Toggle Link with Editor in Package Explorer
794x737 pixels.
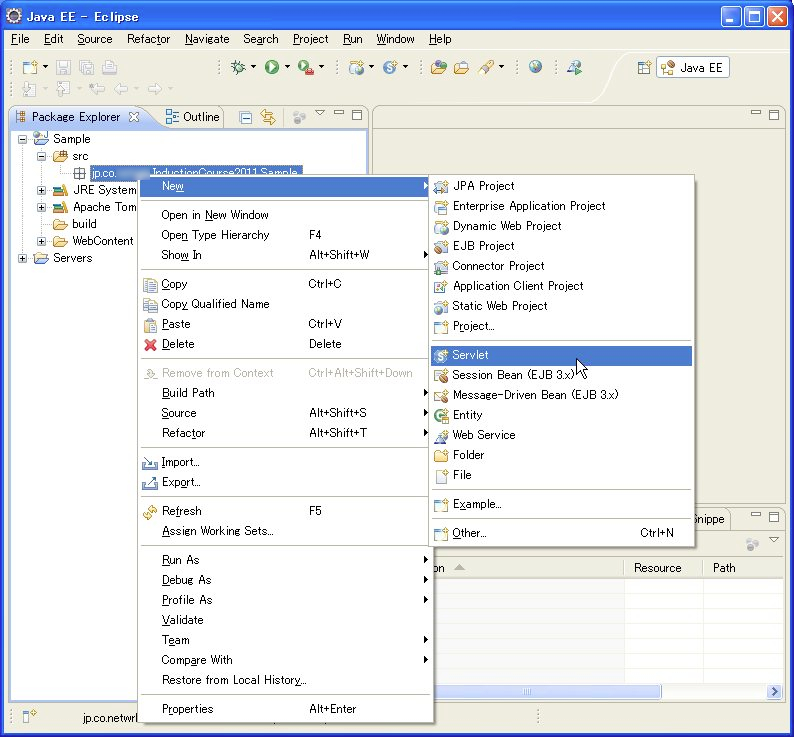click(268, 118)
